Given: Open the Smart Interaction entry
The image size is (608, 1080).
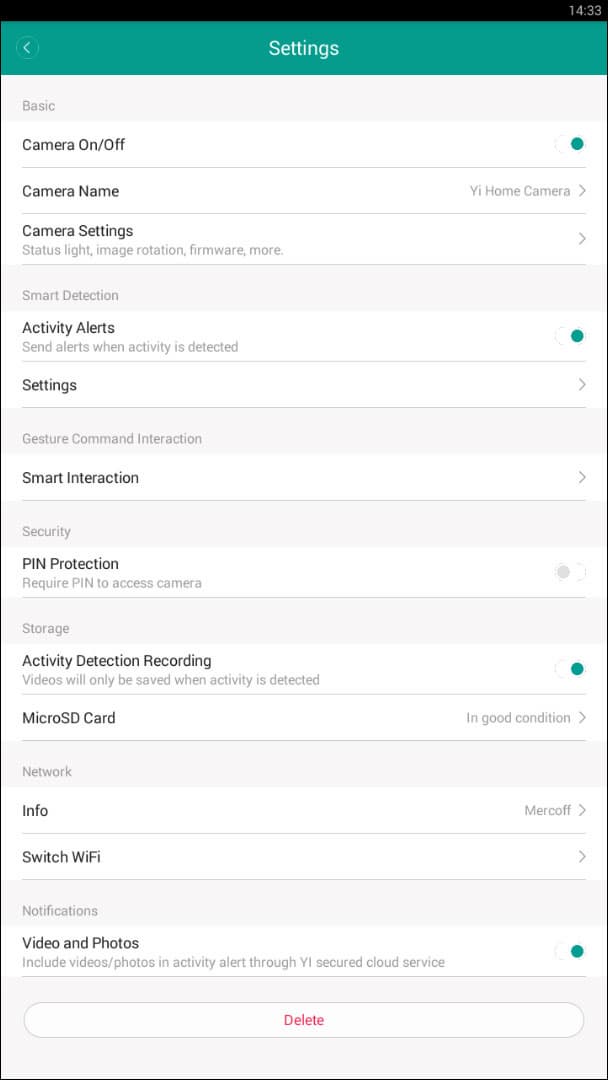Looking at the screenshot, I should click(x=80, y=478).
